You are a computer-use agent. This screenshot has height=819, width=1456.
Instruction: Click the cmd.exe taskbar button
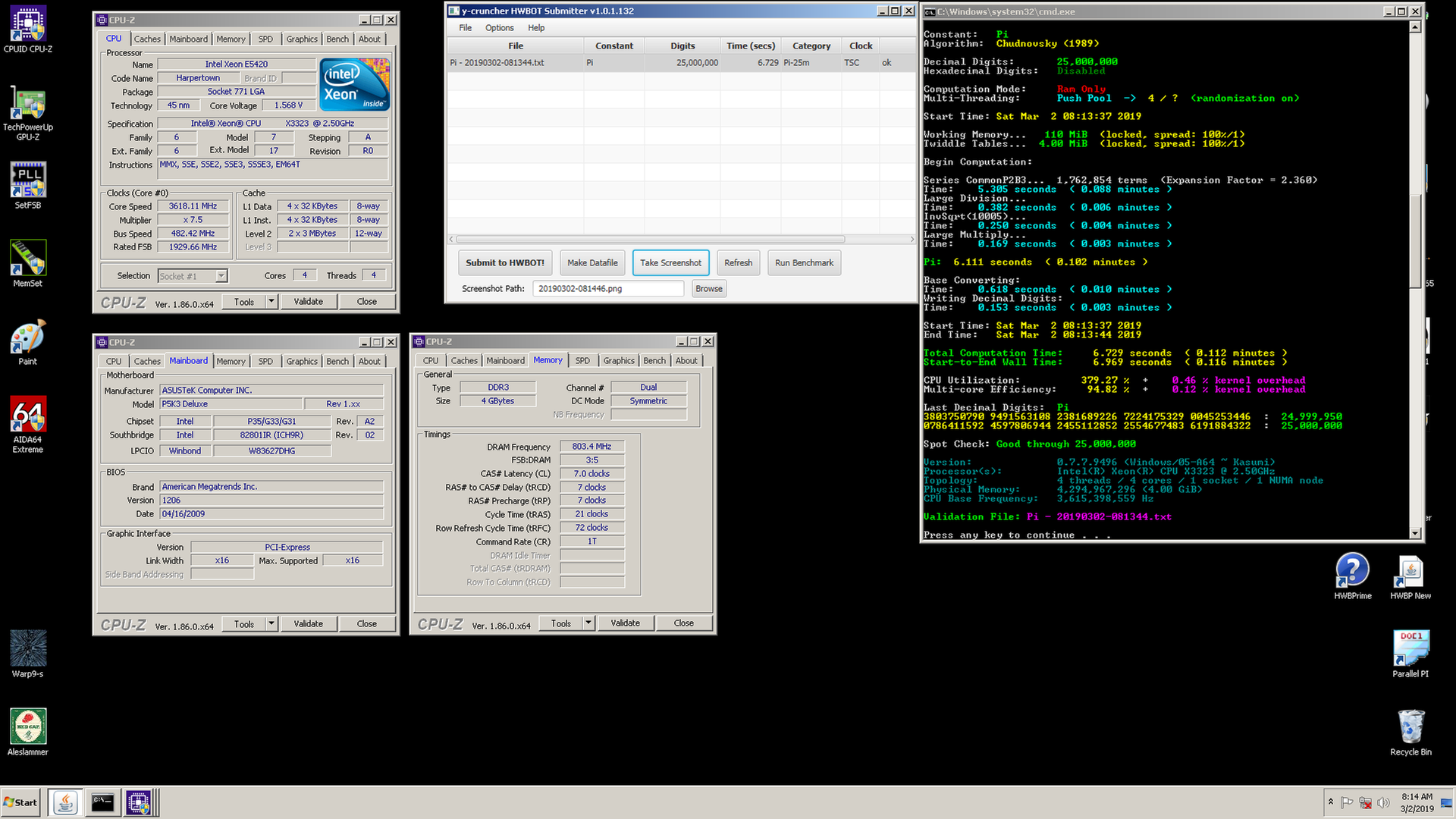(102, 802)
